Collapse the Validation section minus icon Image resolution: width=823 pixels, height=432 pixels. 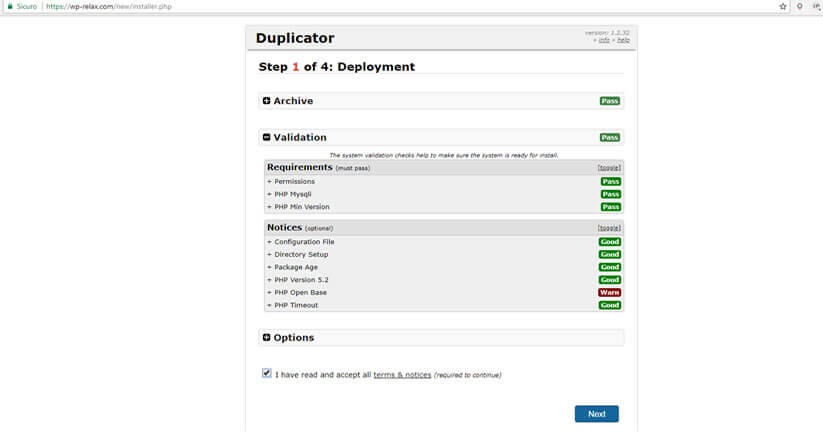point(267,137)
